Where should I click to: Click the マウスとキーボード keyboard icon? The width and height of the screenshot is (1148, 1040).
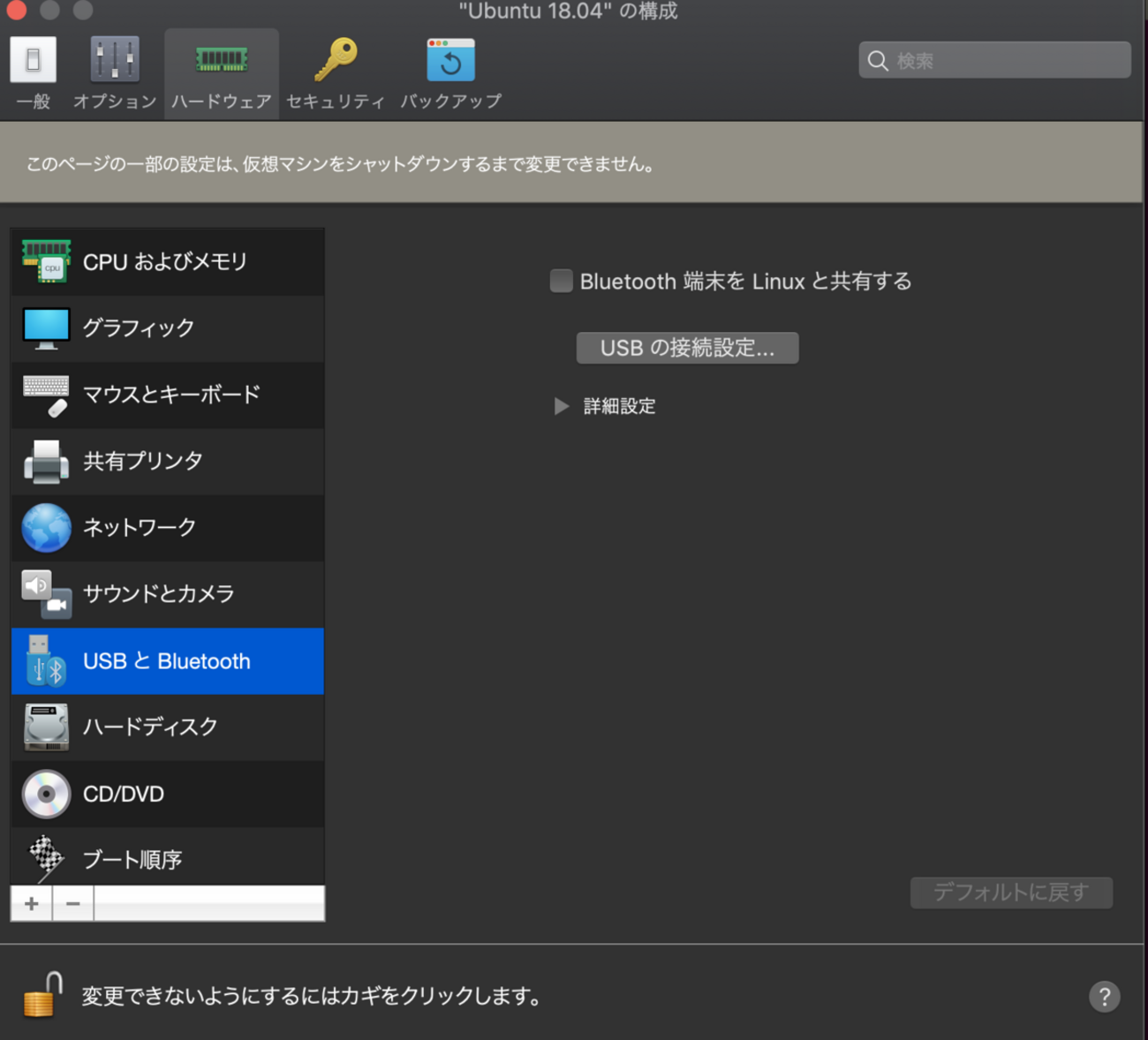46,395
